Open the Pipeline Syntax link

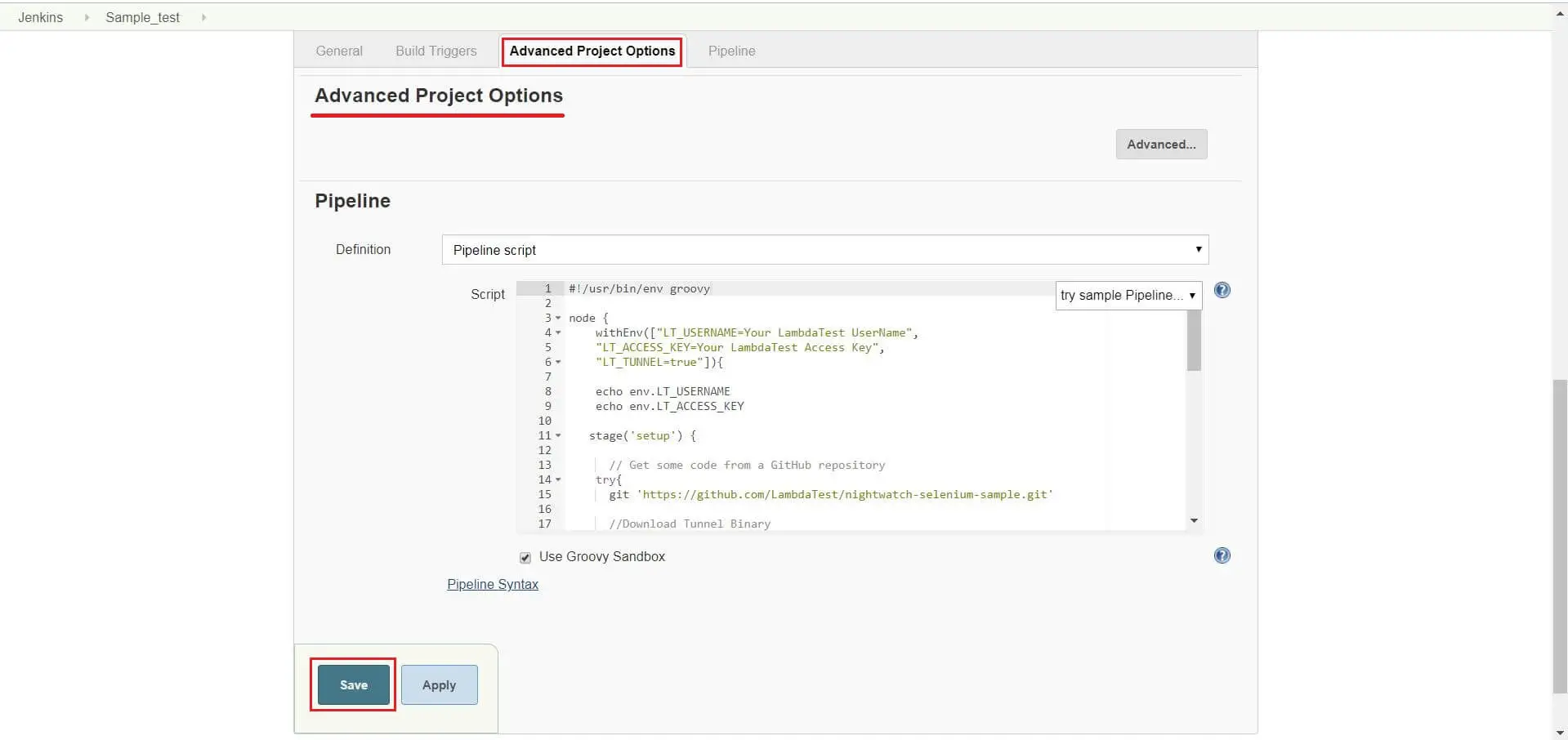pyautogui.click(x=492, y=584)
